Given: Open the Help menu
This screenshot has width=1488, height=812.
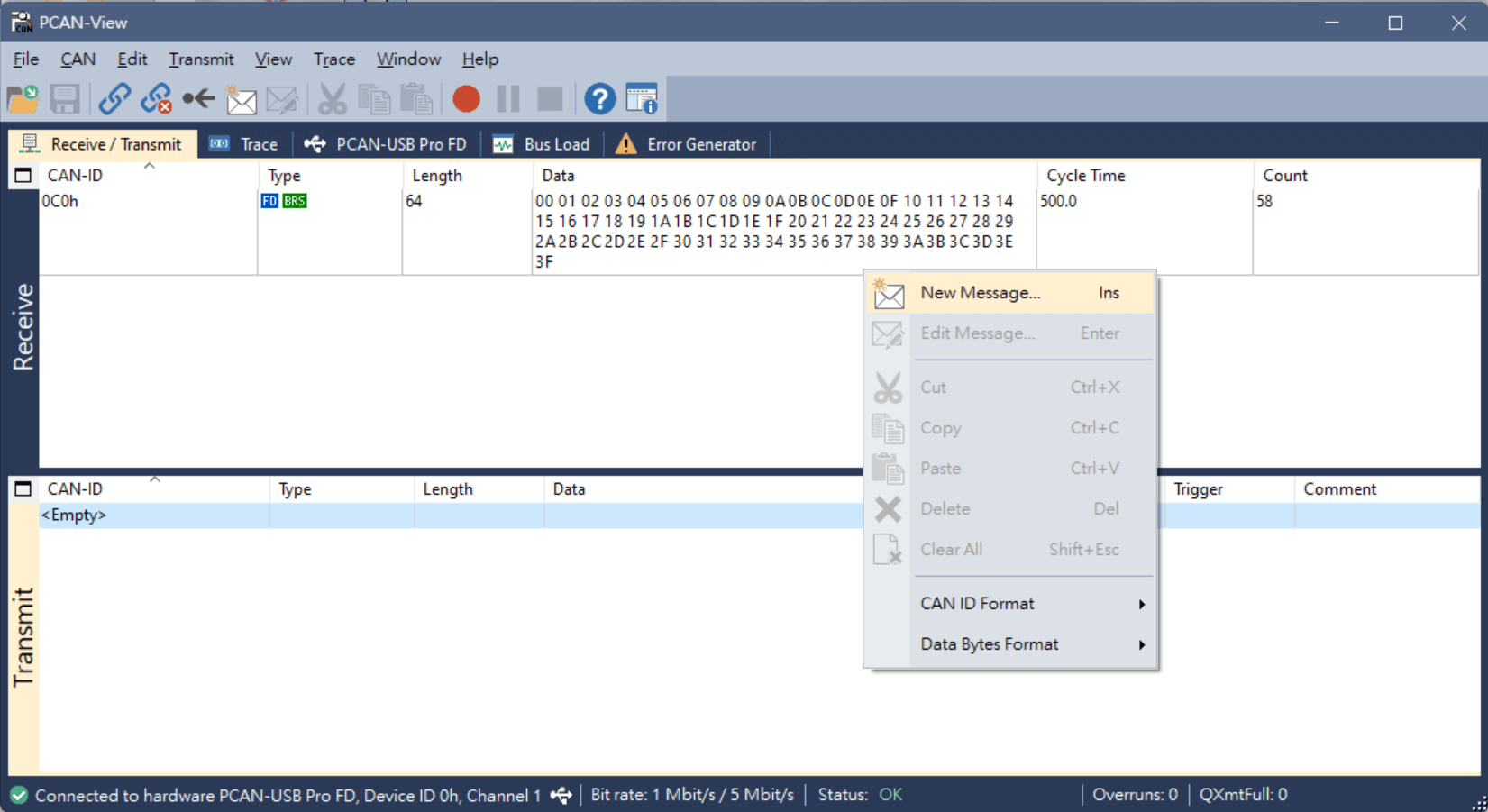Looking at the screenshot, I should point(479,59).
